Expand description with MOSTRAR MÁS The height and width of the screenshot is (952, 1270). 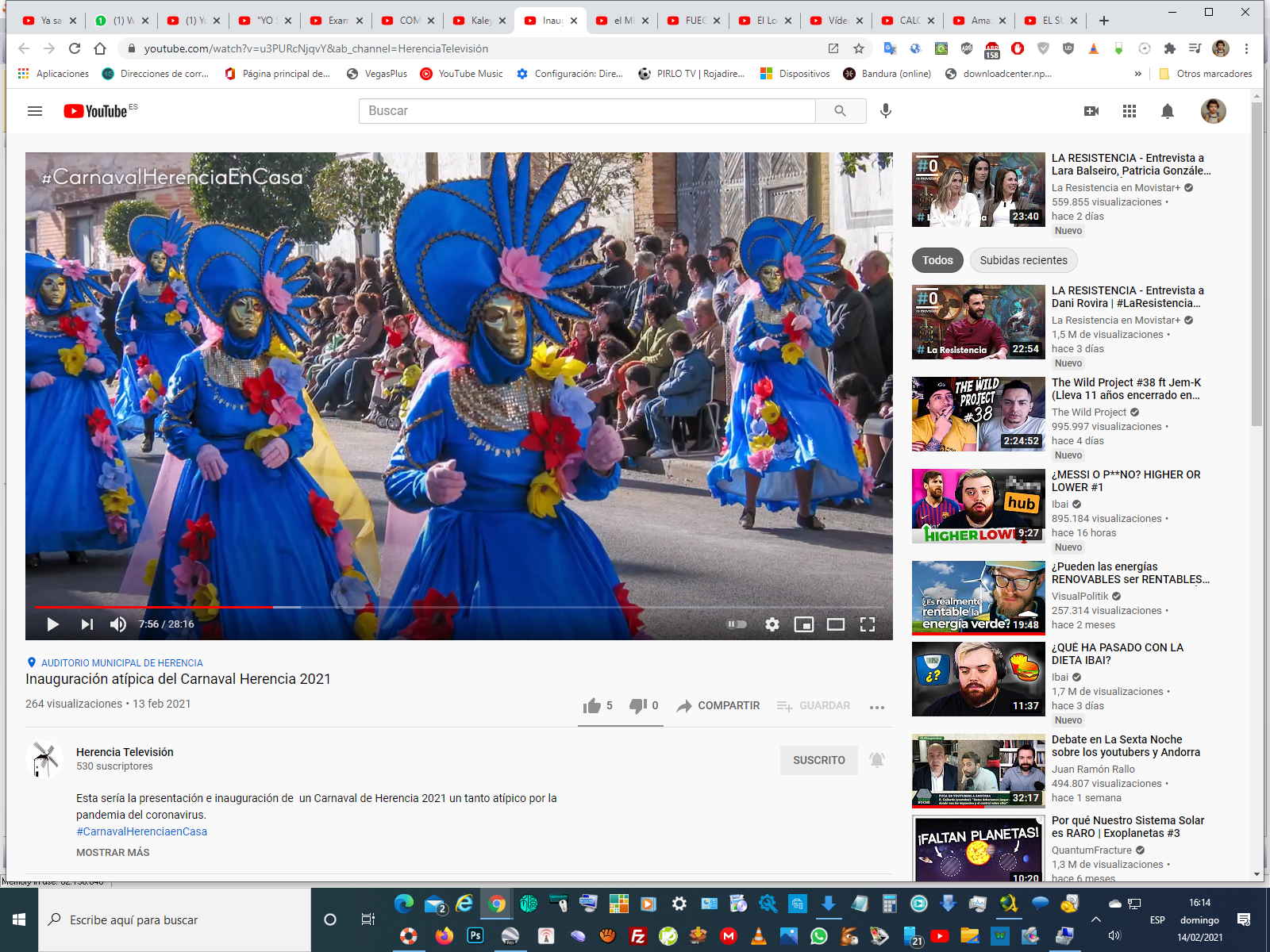(113, 852)
